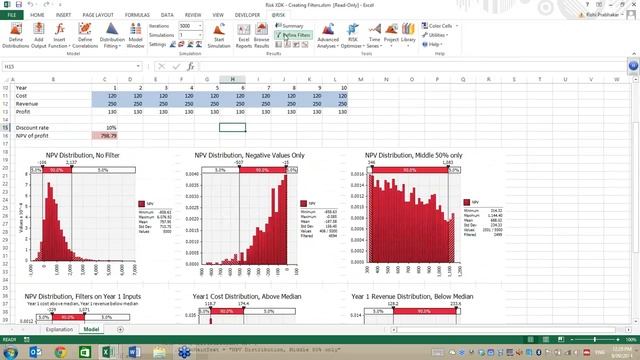Click zoom in plus button
The width and height of the screenshot is (640, 360).
pos(618,339)
